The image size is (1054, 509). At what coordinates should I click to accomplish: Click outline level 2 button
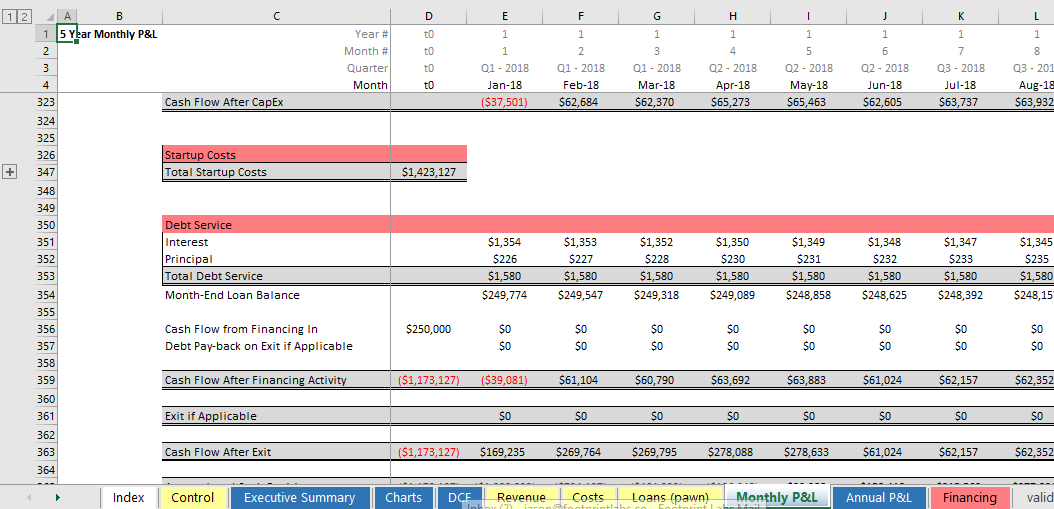click(24, 17)
